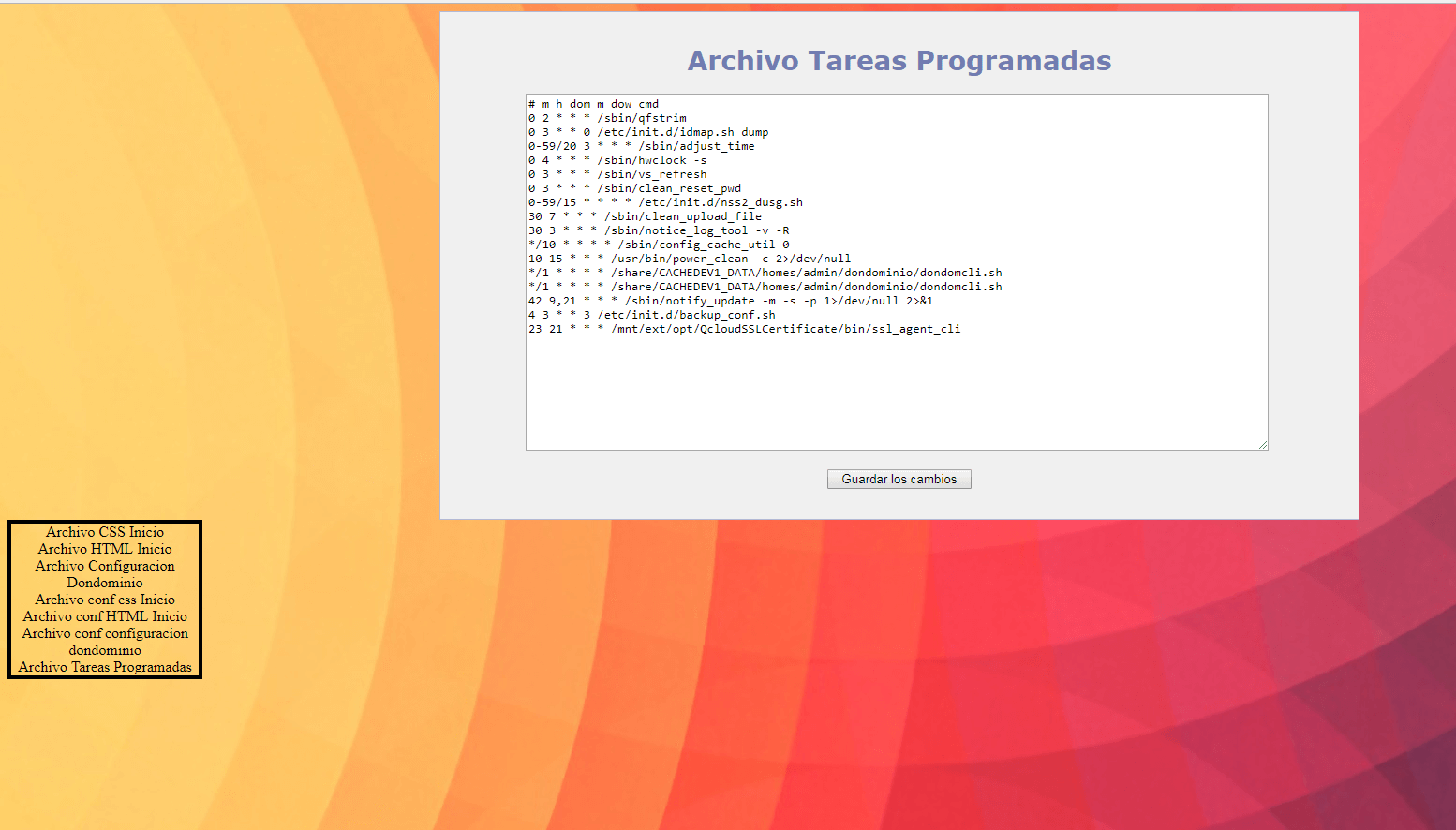Viewport: 1456px width, 830px height.
Task: Place cursor on the backup_conf.sh line
Action: pyautogui.click(x=686, y=315)
